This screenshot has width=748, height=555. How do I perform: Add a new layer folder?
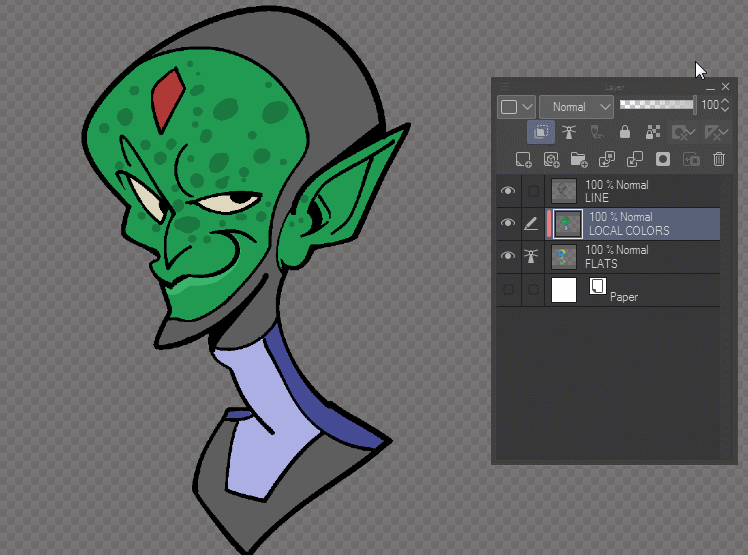578,159
